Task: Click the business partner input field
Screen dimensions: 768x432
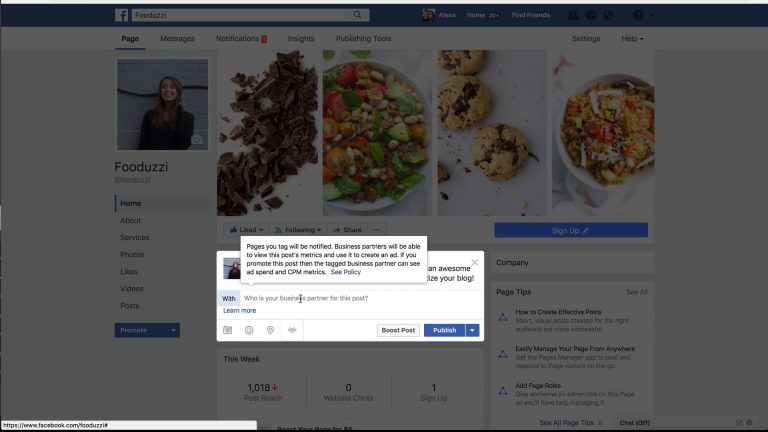Action: click(x=361, y=298)
